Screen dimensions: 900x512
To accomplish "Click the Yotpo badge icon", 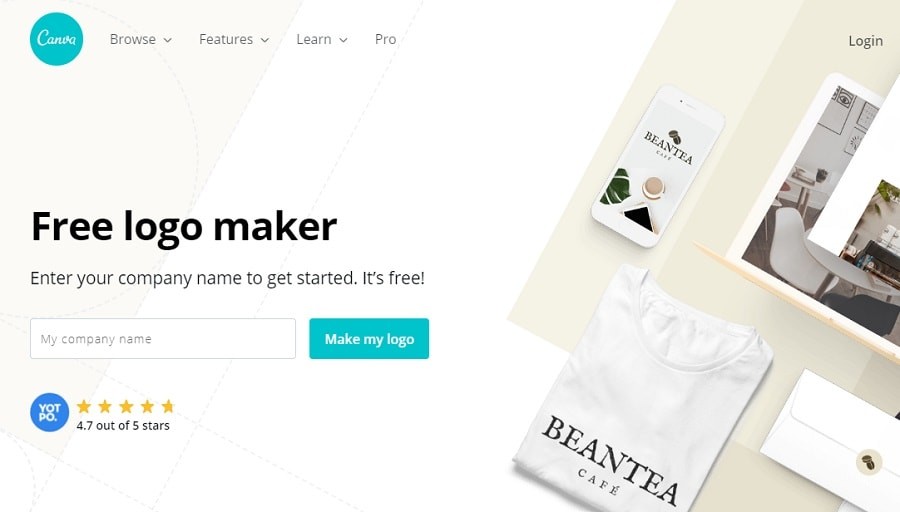I will 49,412.
